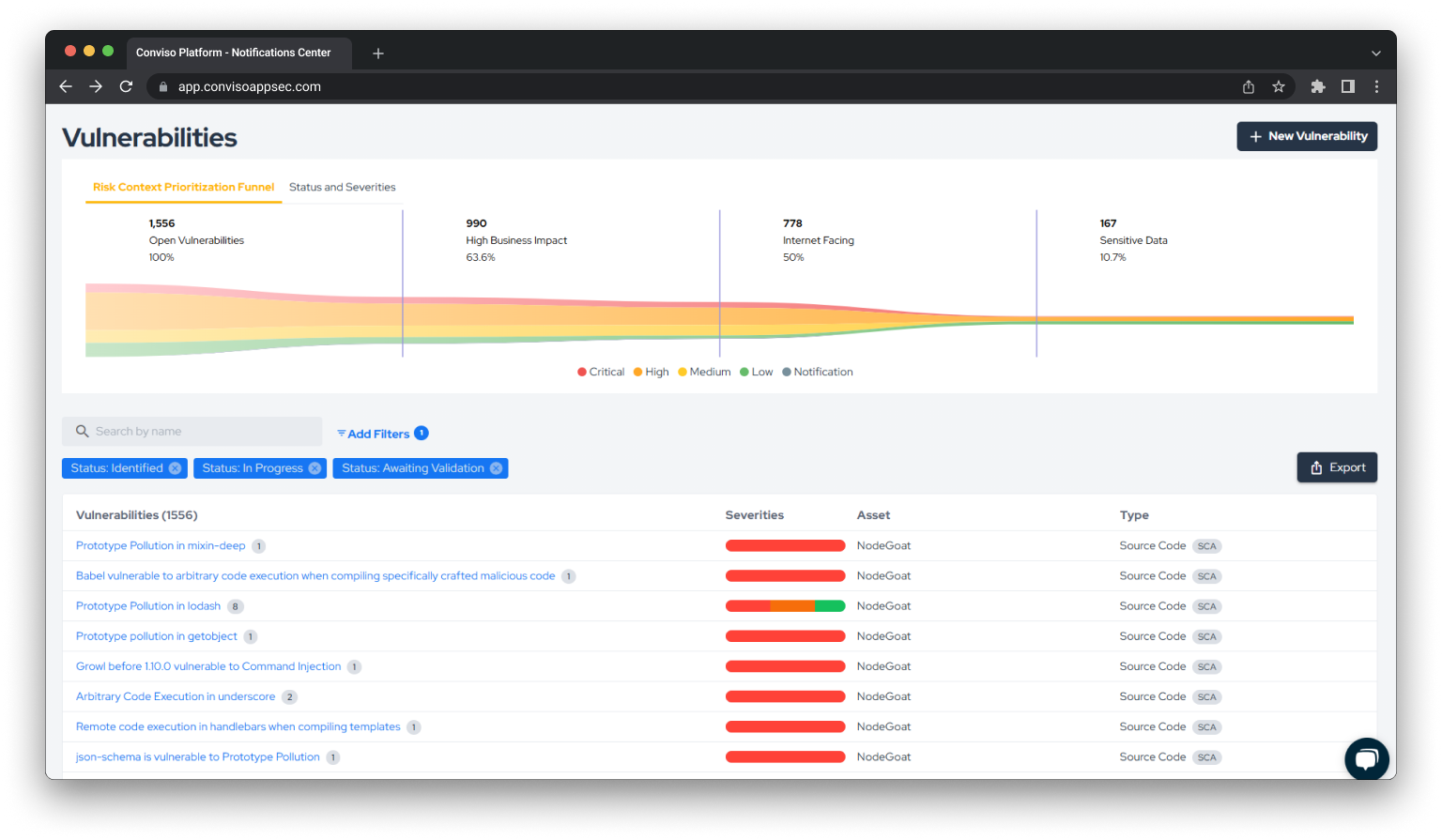
Task: Go forward using the browser forward arrow
Action: pos(96,86)
